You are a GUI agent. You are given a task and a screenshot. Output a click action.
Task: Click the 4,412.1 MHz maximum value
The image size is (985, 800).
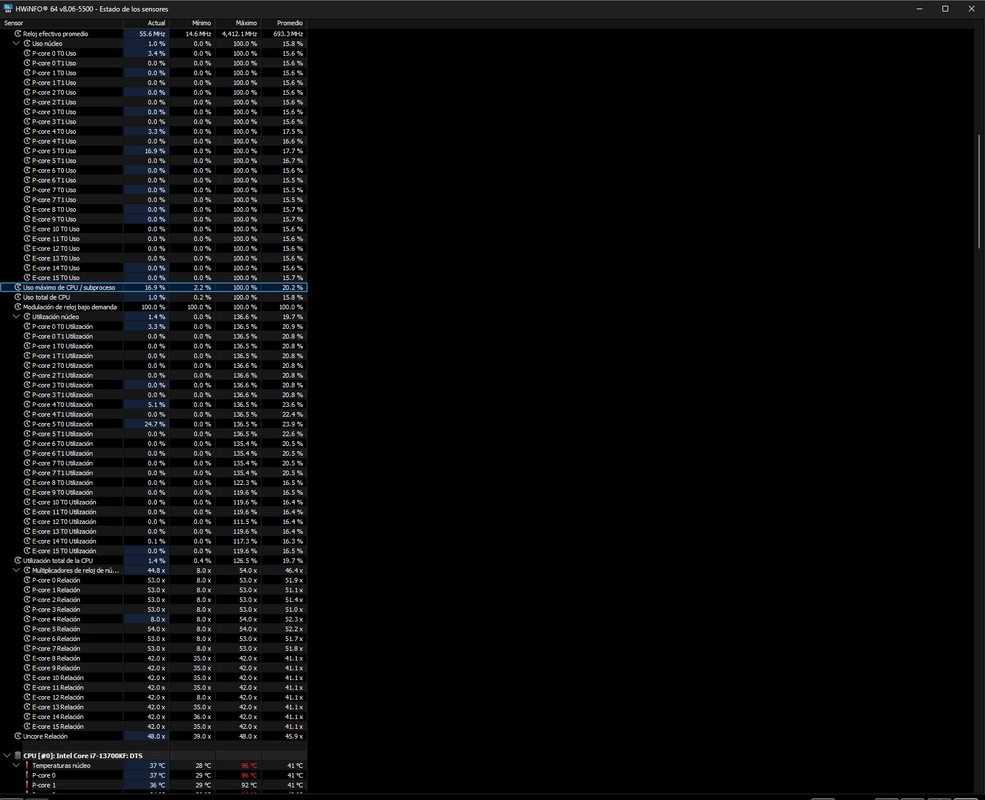(x=239, y=34)
